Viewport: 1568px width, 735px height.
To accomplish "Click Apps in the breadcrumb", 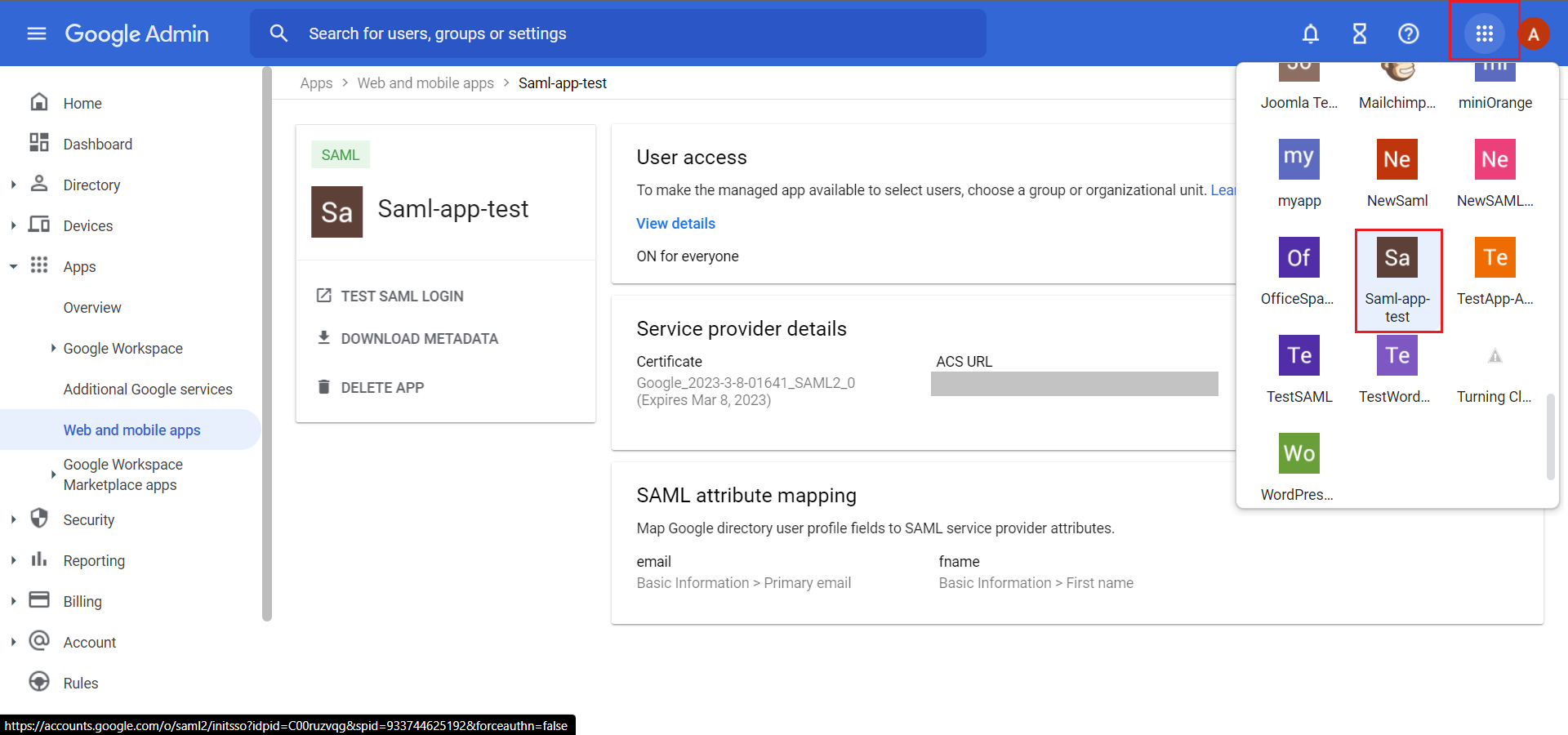I will coord(316,83).
